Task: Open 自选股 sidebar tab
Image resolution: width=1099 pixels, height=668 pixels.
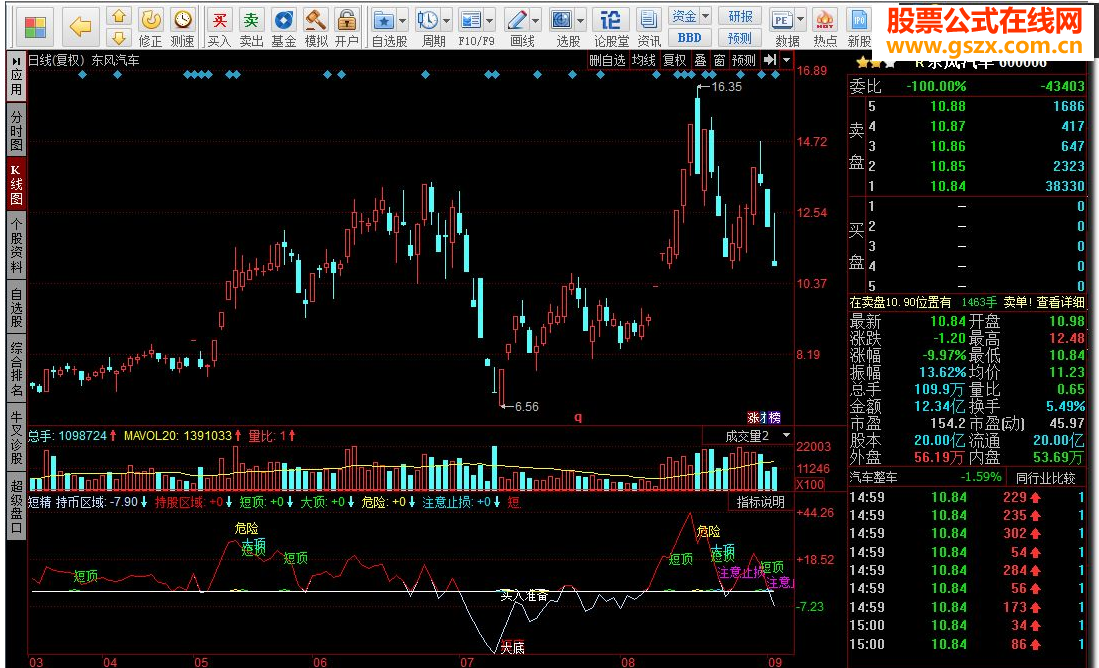Action: 16,308
